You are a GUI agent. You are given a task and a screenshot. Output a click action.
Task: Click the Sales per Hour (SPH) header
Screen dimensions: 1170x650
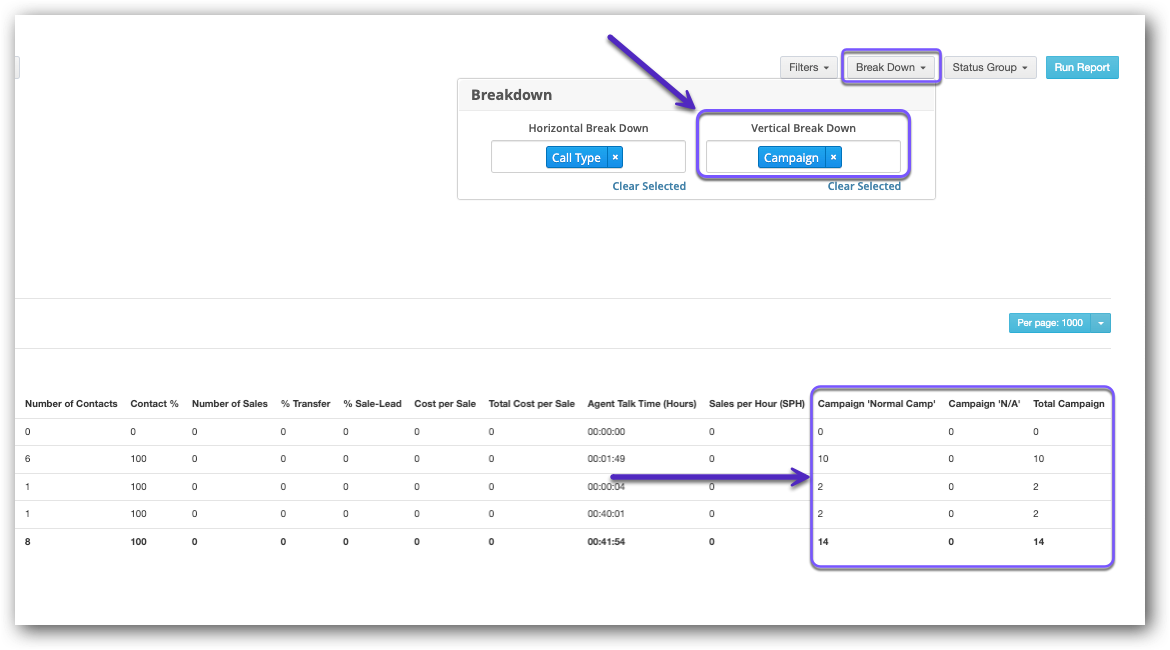757,404
